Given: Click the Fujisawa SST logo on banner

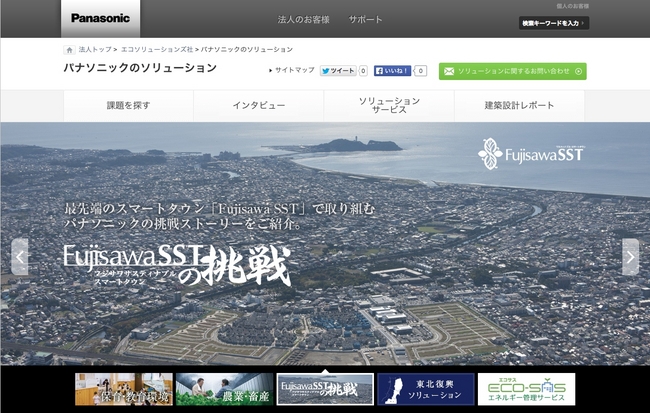Looking at the screenshot, I should pyautogui.click(x=532, y=155).
